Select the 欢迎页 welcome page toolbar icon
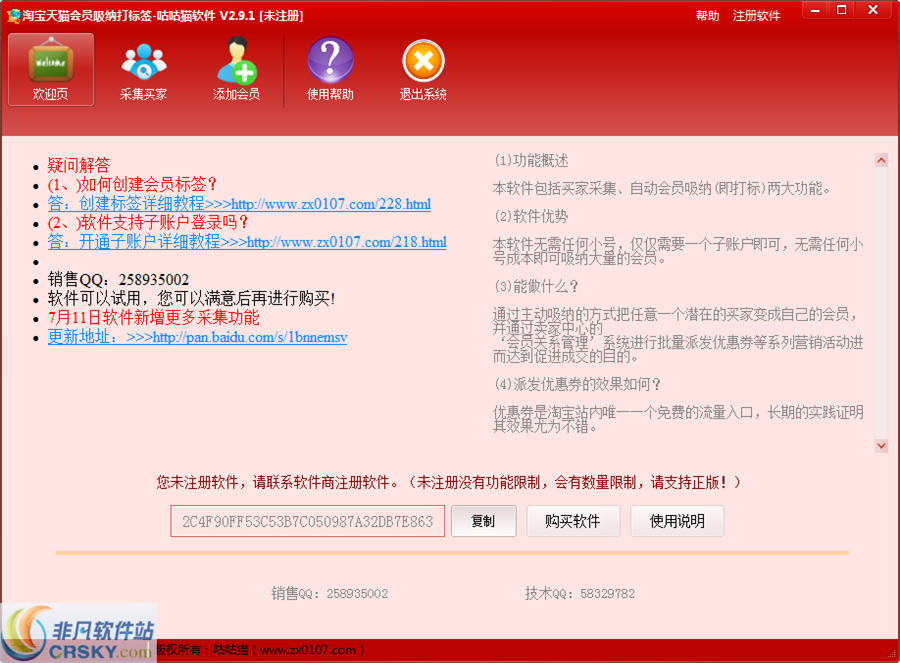 [50, 68]
